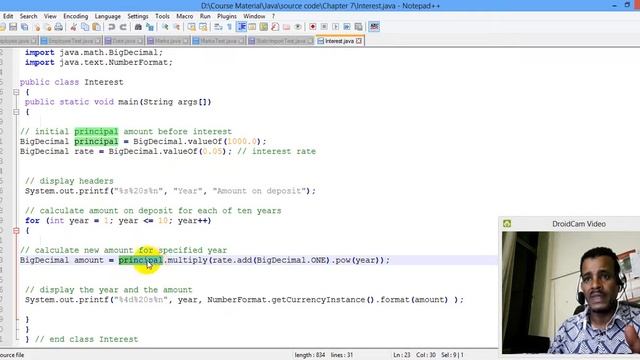Click the spell-check ABC toolbar icon
This screenshot has width=640, height=360.
pos(374,27)
